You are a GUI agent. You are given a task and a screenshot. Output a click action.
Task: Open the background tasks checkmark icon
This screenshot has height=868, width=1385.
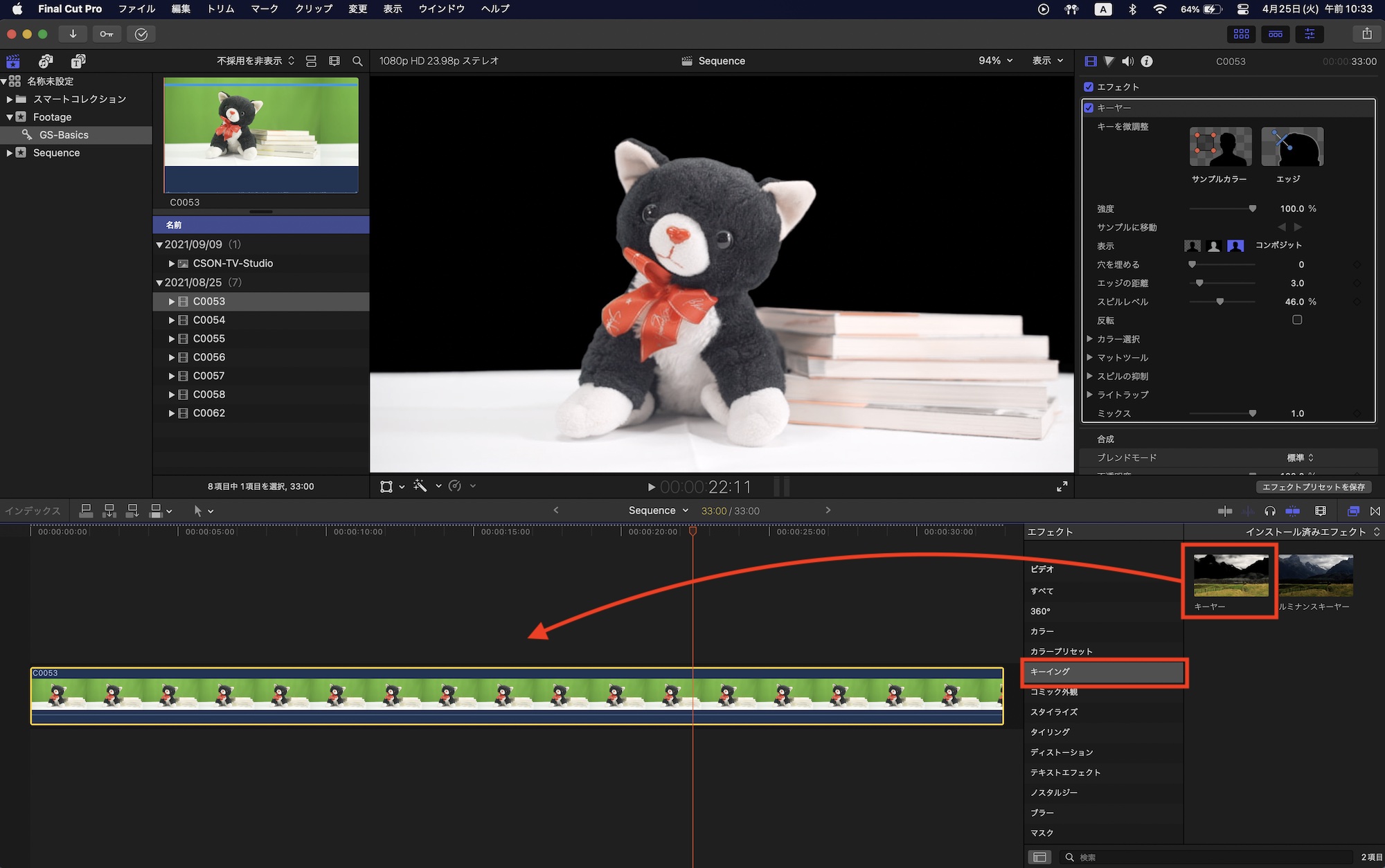click(x=141, y=34)
